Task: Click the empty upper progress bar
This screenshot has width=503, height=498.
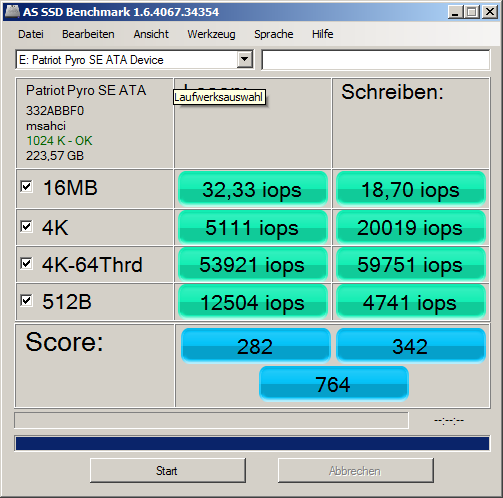Action: click(211, 420)
